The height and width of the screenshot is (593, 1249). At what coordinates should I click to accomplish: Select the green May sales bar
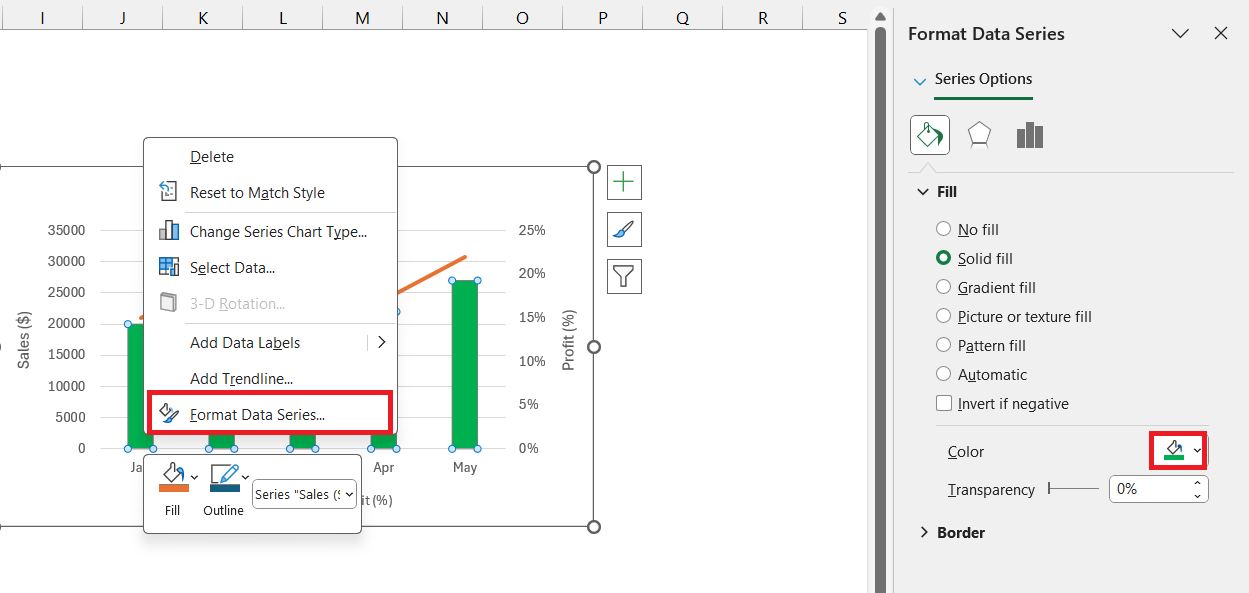(x=464, y=364)
